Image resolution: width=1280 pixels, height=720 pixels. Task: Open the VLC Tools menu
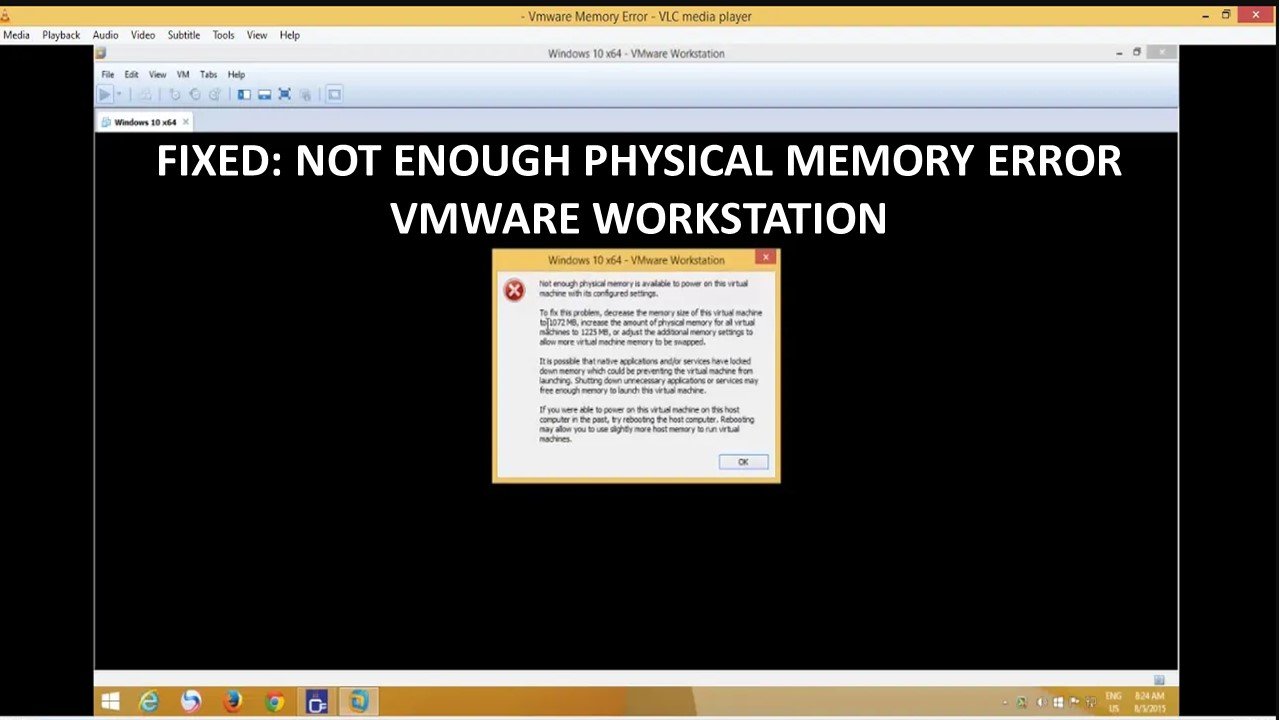click(x=224, y=35)
